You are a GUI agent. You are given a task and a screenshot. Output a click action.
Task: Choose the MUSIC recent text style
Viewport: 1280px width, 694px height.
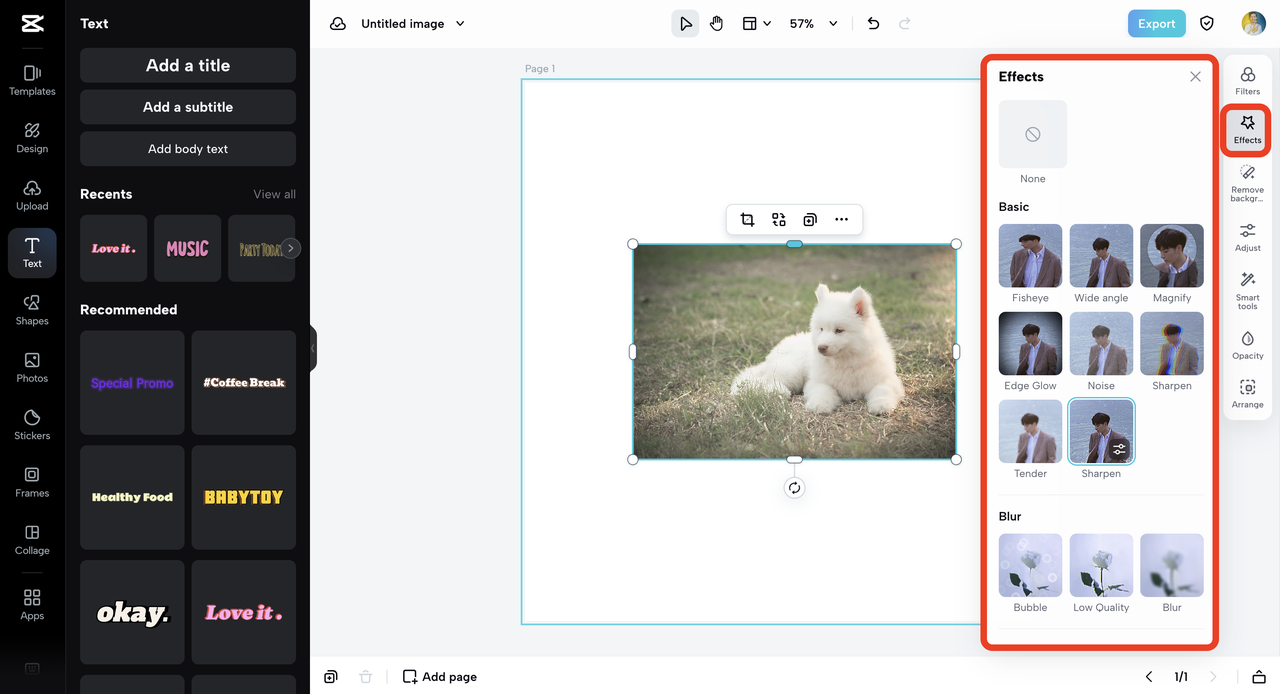[x=187, y=248]
